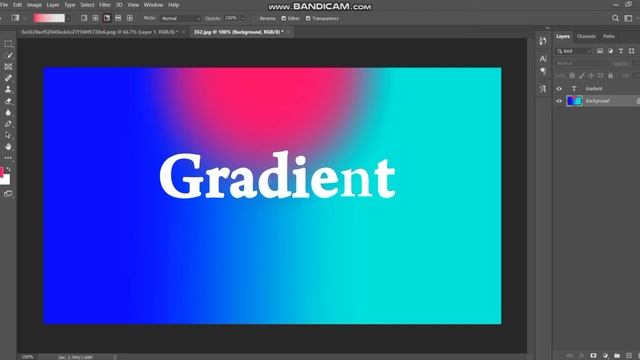Toggle lock image pixels brush
This screenshot has height=360, width=640.
pyautogui.click(x=581, y=76)
